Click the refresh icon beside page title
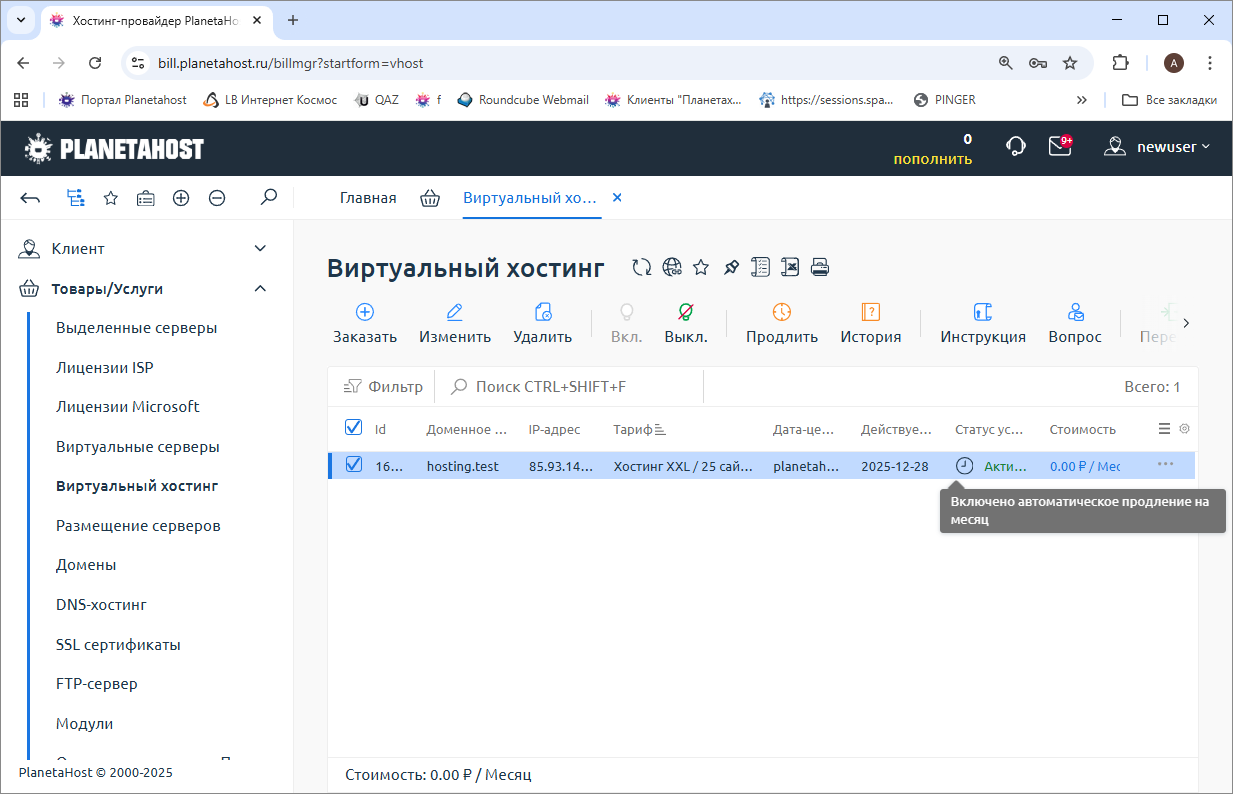 641,267
